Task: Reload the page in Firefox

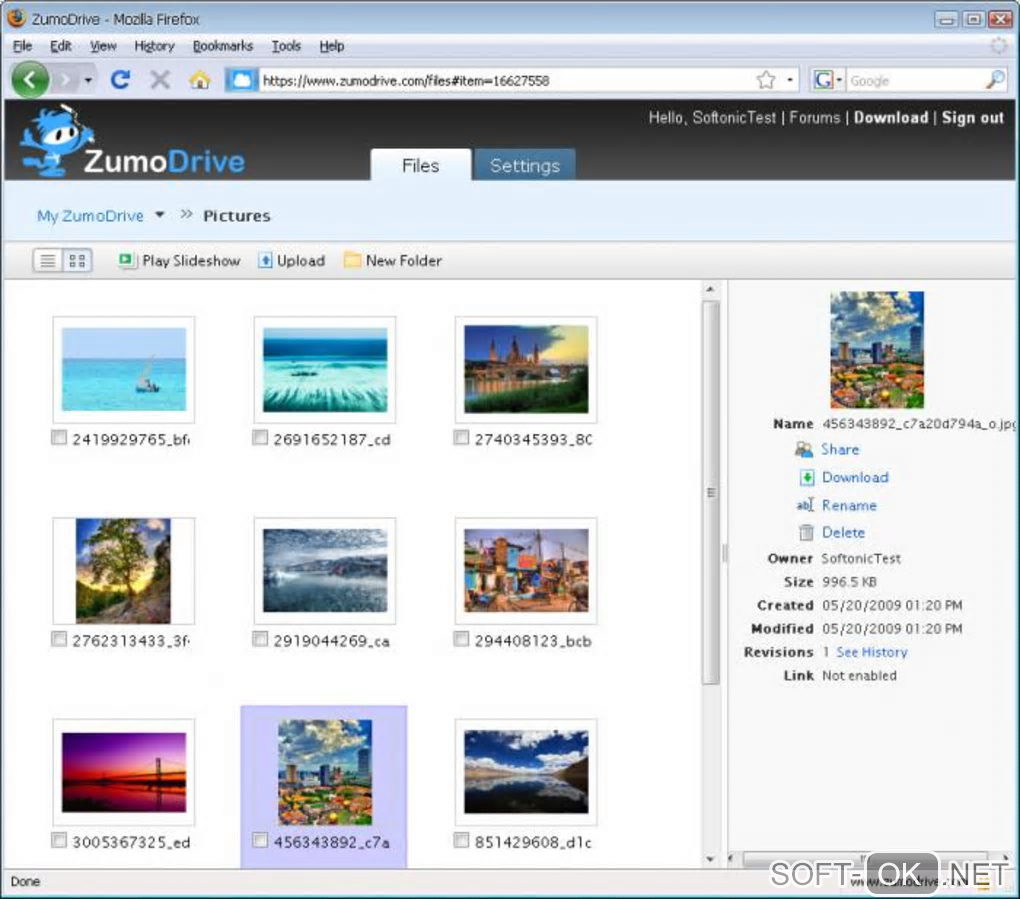Action: [120, 80]
